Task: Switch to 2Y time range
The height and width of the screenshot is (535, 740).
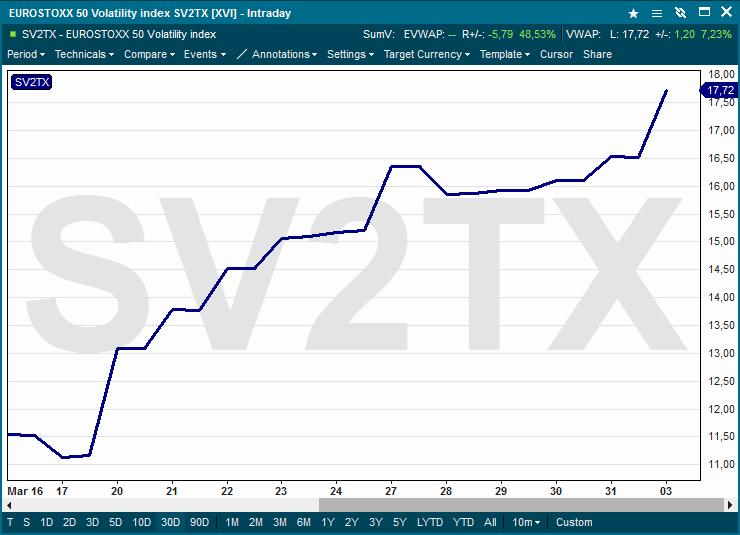Action: pyautogui.click(x=352, y=522)
